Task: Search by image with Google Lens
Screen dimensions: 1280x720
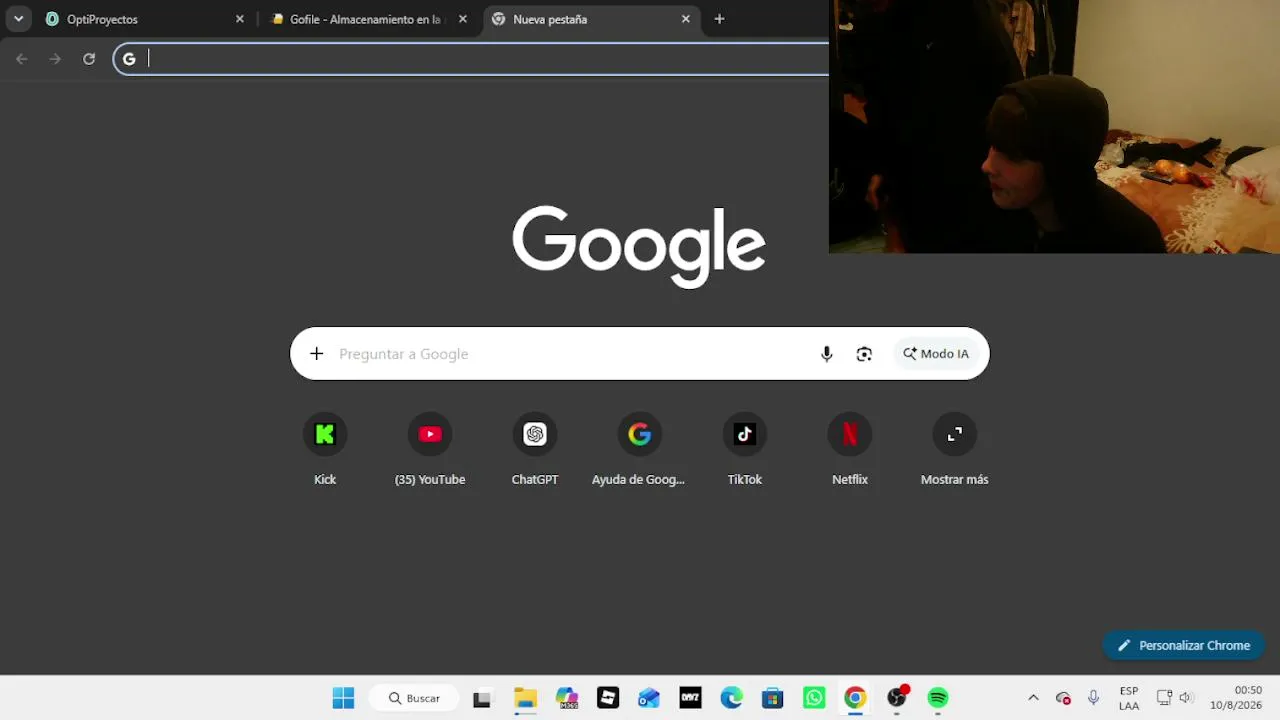Action: coord(865,354)
